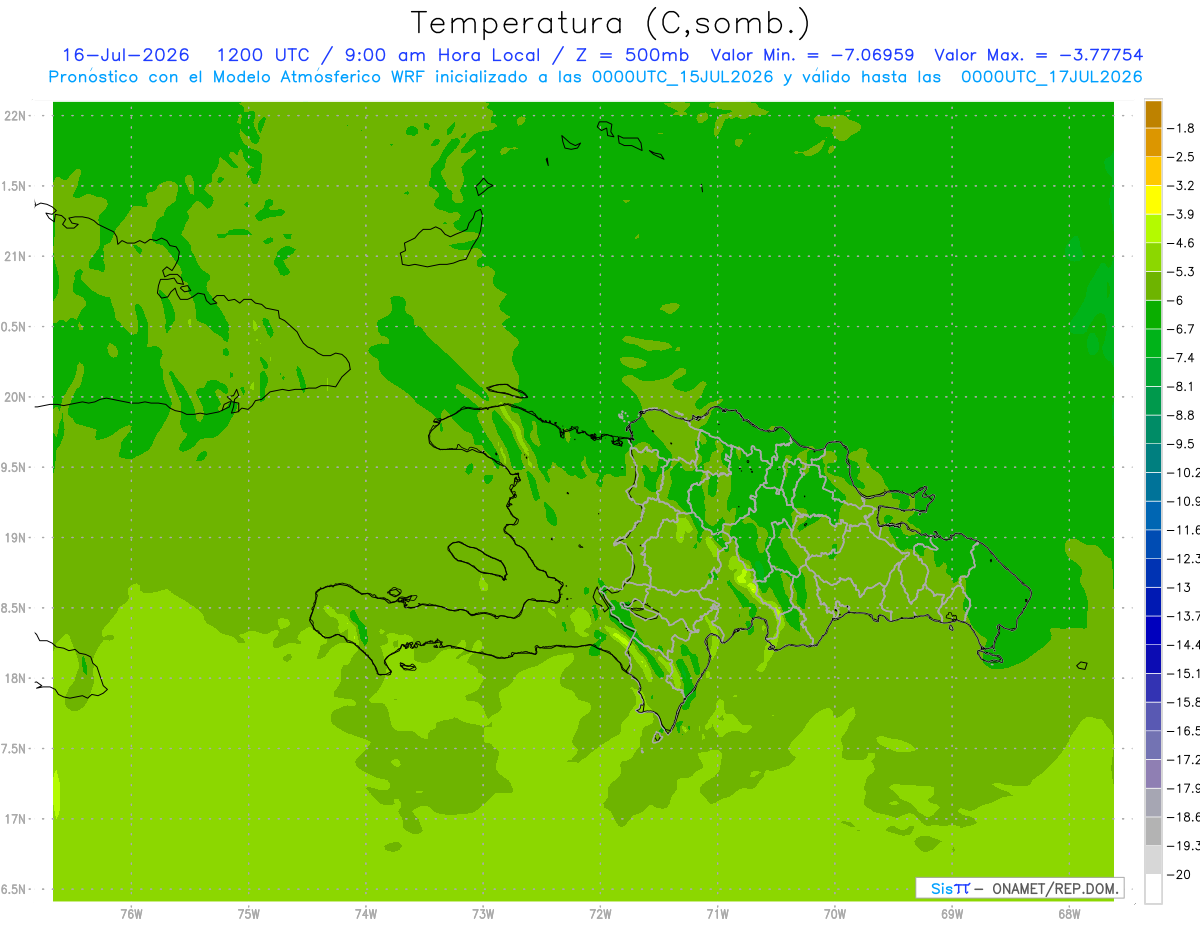The height and width of the screenshot is (927, 1200).
Task: Click the '-1.8' colorbar value
Action: pyautogui.click(x=1182, y=128)
